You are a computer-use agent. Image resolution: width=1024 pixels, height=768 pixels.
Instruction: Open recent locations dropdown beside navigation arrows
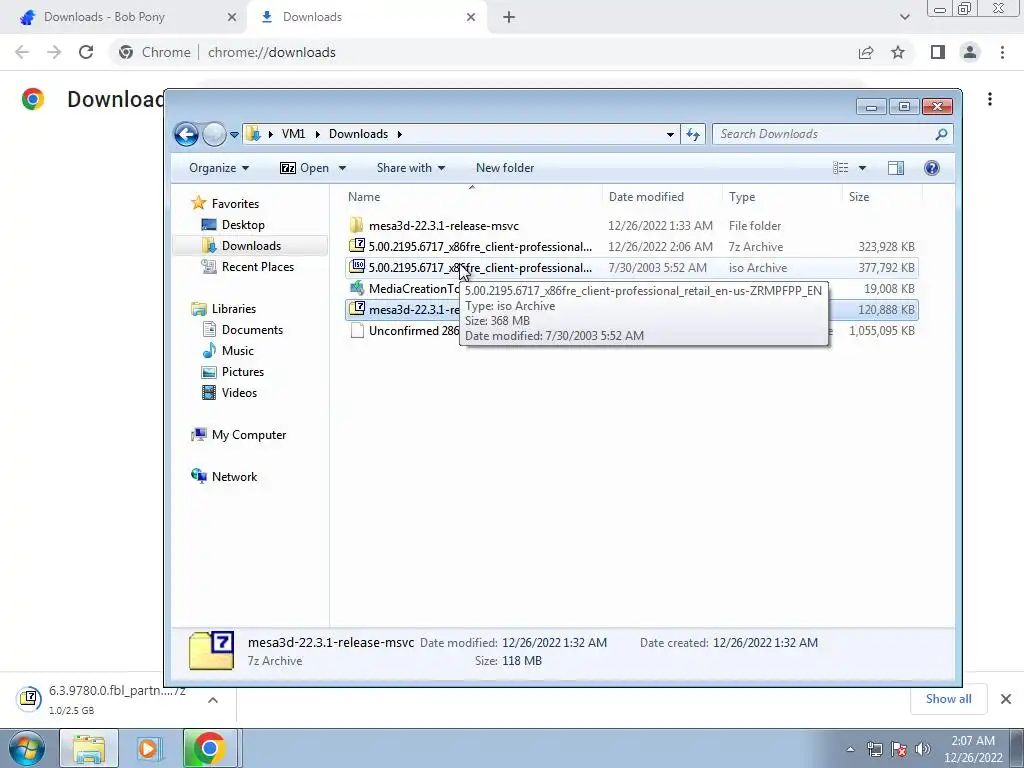(x=234, y=135)
